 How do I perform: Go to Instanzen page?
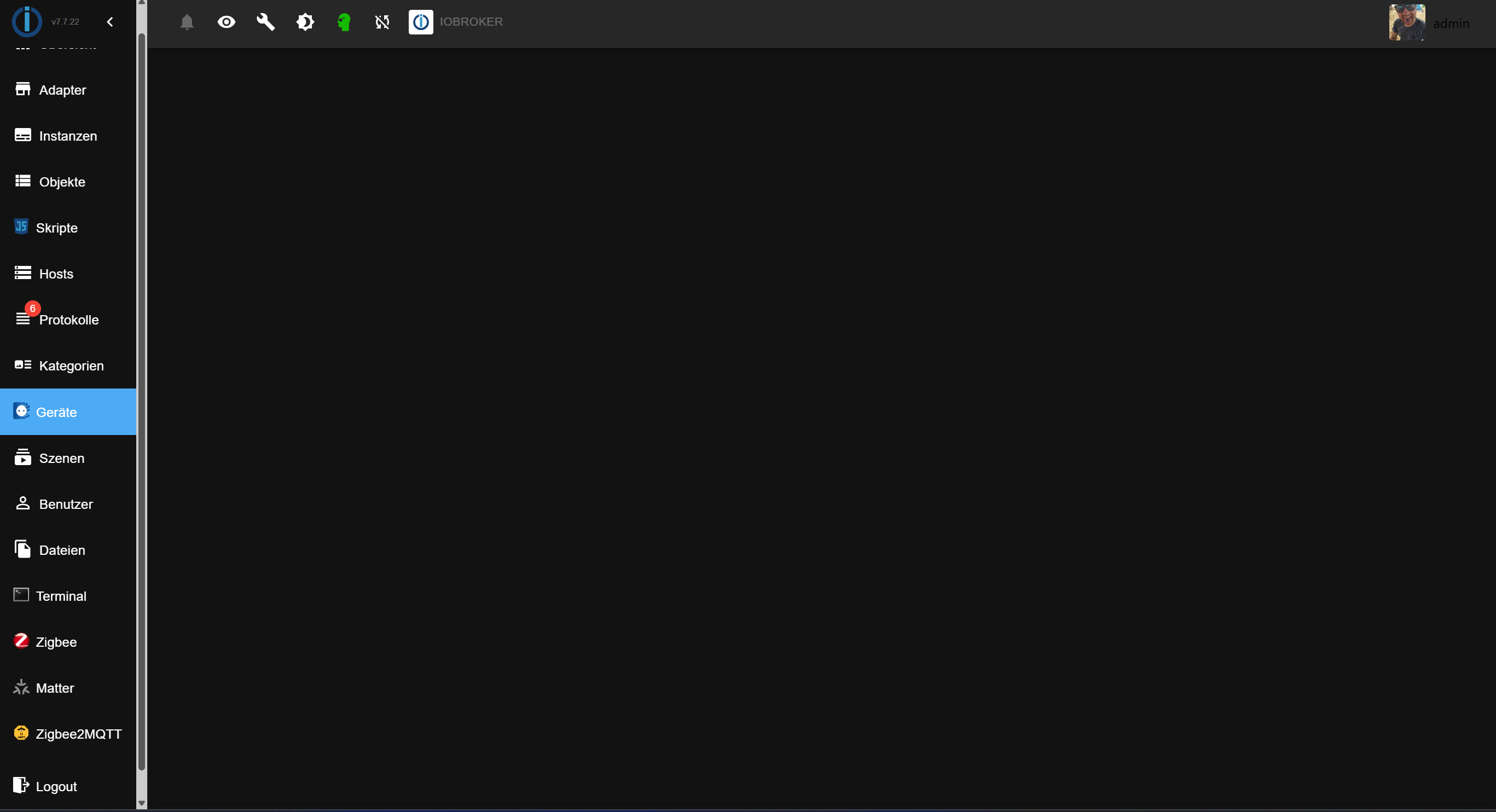click(x=67, y=136)
